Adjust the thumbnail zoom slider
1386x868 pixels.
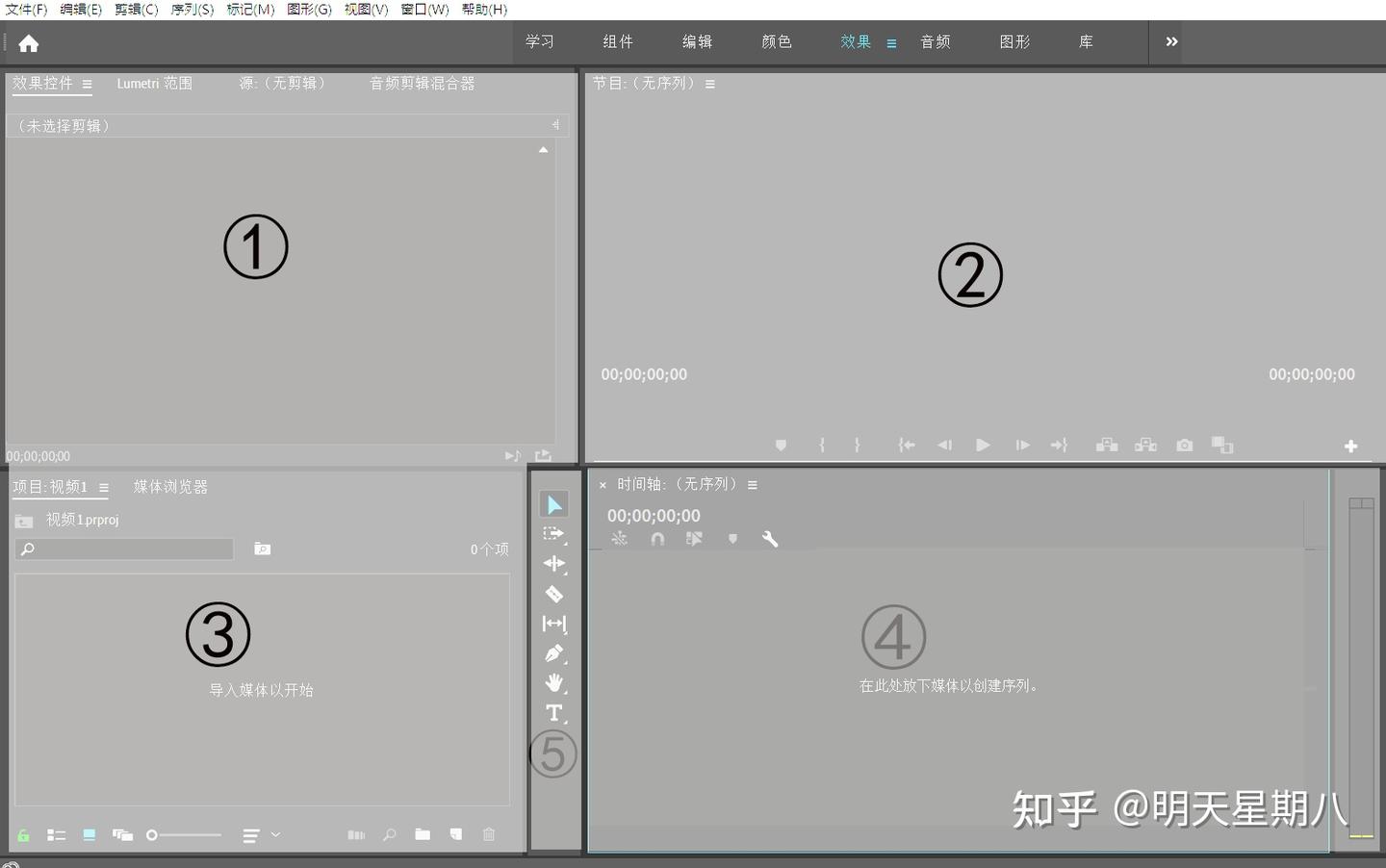184,835
